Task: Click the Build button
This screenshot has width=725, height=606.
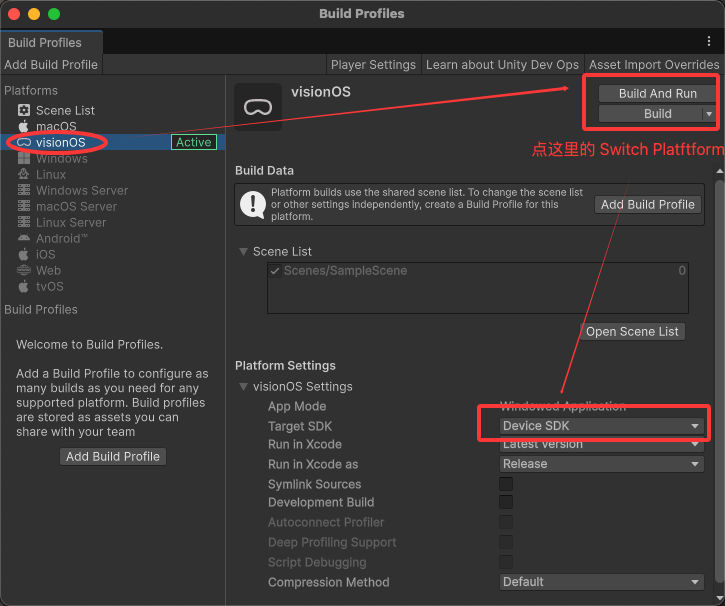Action: coord(651,114)
